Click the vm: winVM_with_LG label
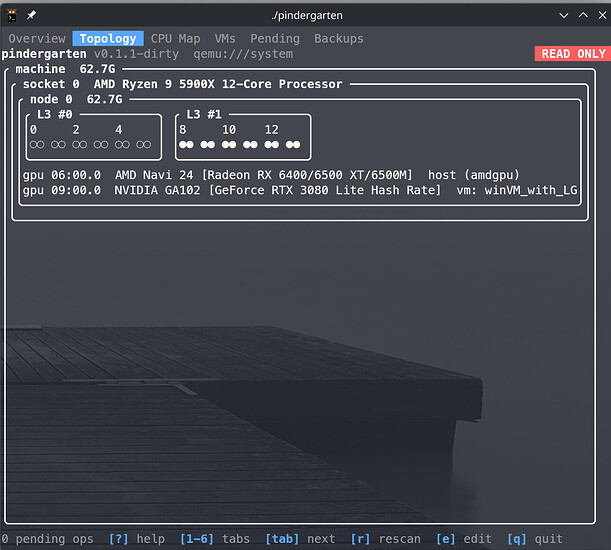Screen dimensions: 611x550 517,190
